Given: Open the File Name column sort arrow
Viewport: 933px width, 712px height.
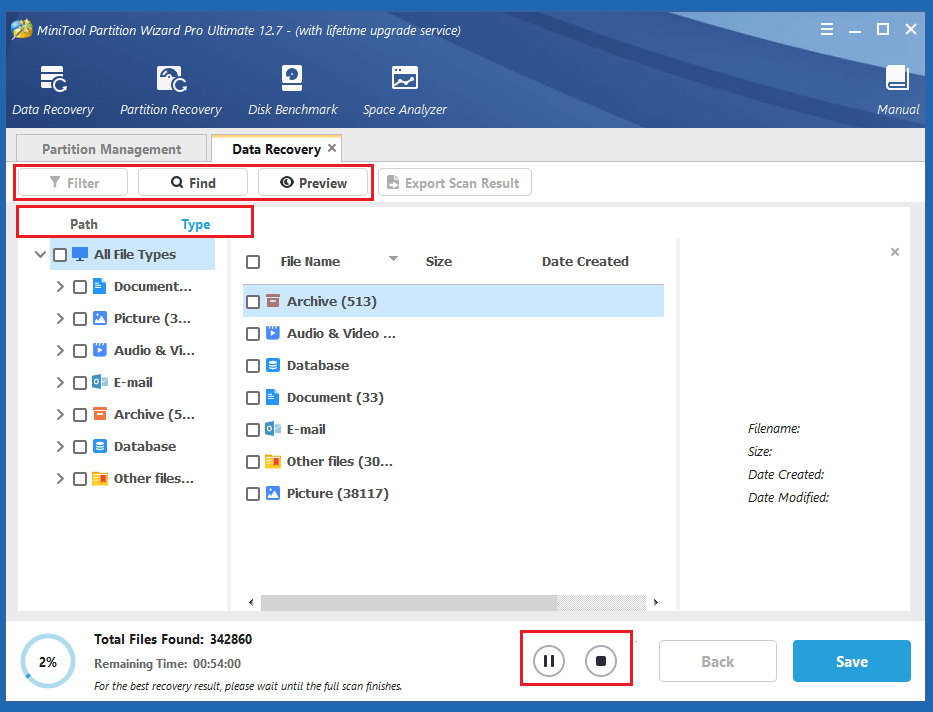Looking at the screenshot, I should pyautogui.click(x=393, y=259).
